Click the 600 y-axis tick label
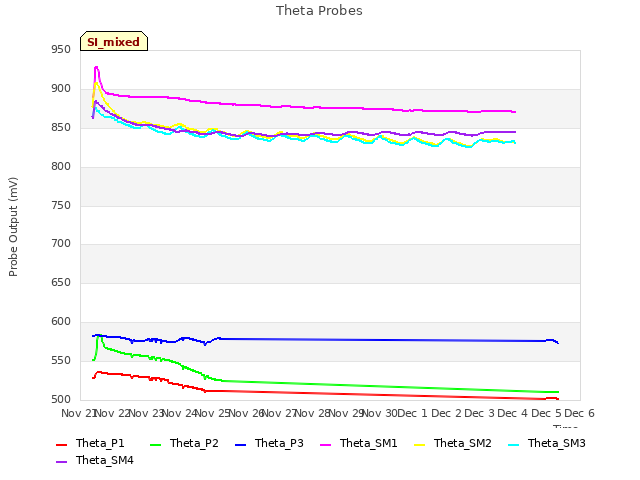640x480 pixels. 61,322
